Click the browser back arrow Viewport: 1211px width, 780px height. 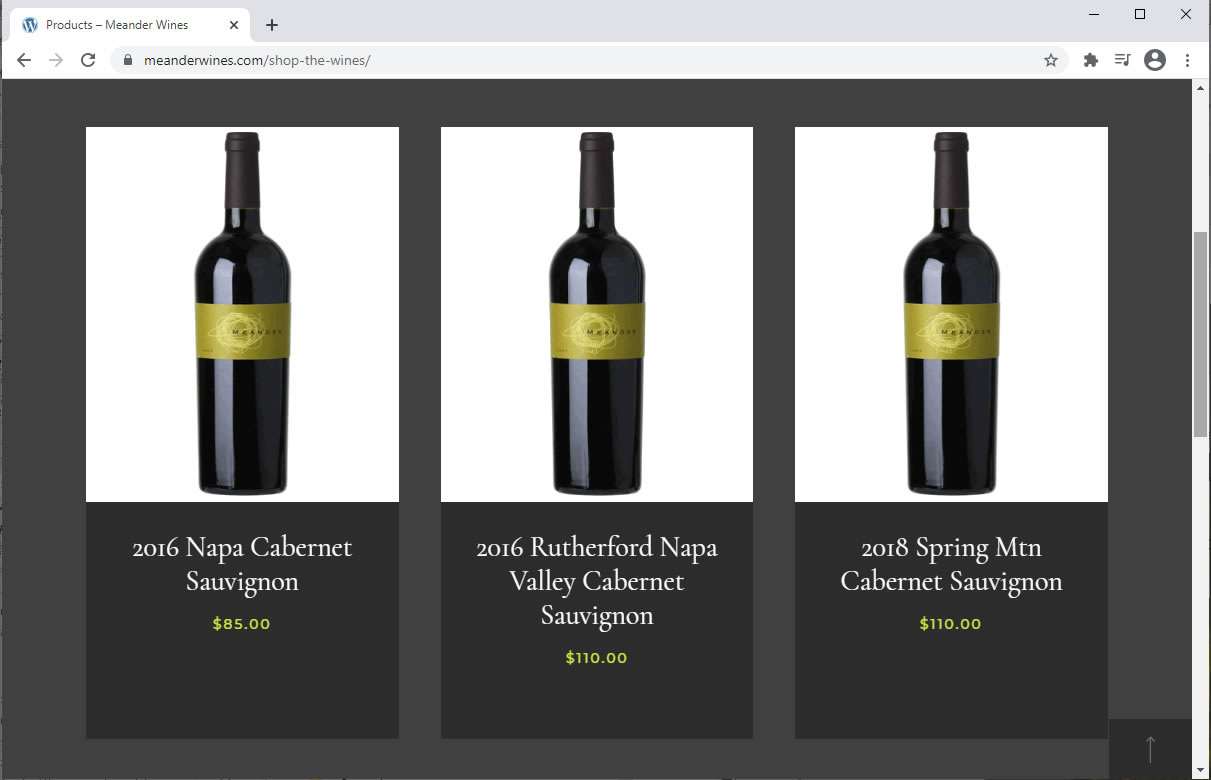(x=24, y=60)
